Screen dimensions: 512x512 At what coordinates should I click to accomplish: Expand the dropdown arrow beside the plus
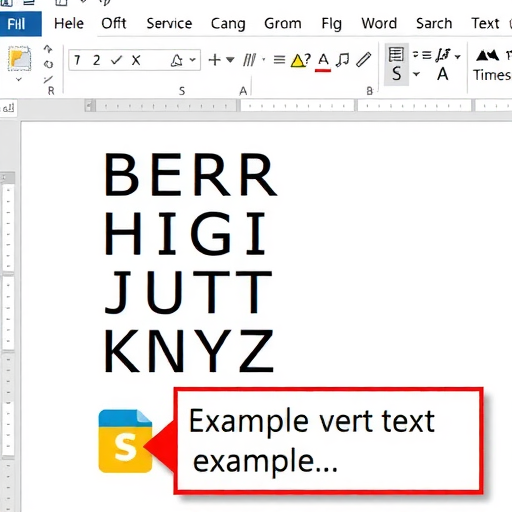230,60
